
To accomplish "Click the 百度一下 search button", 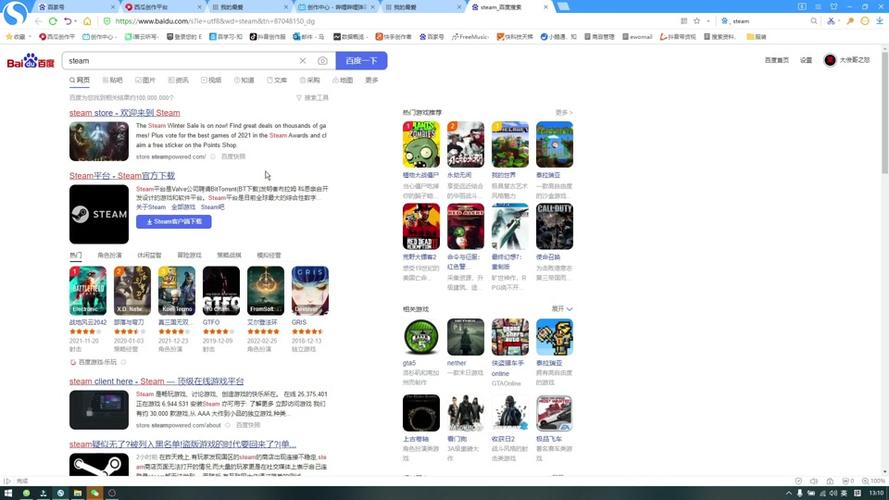I will (362, 61).
